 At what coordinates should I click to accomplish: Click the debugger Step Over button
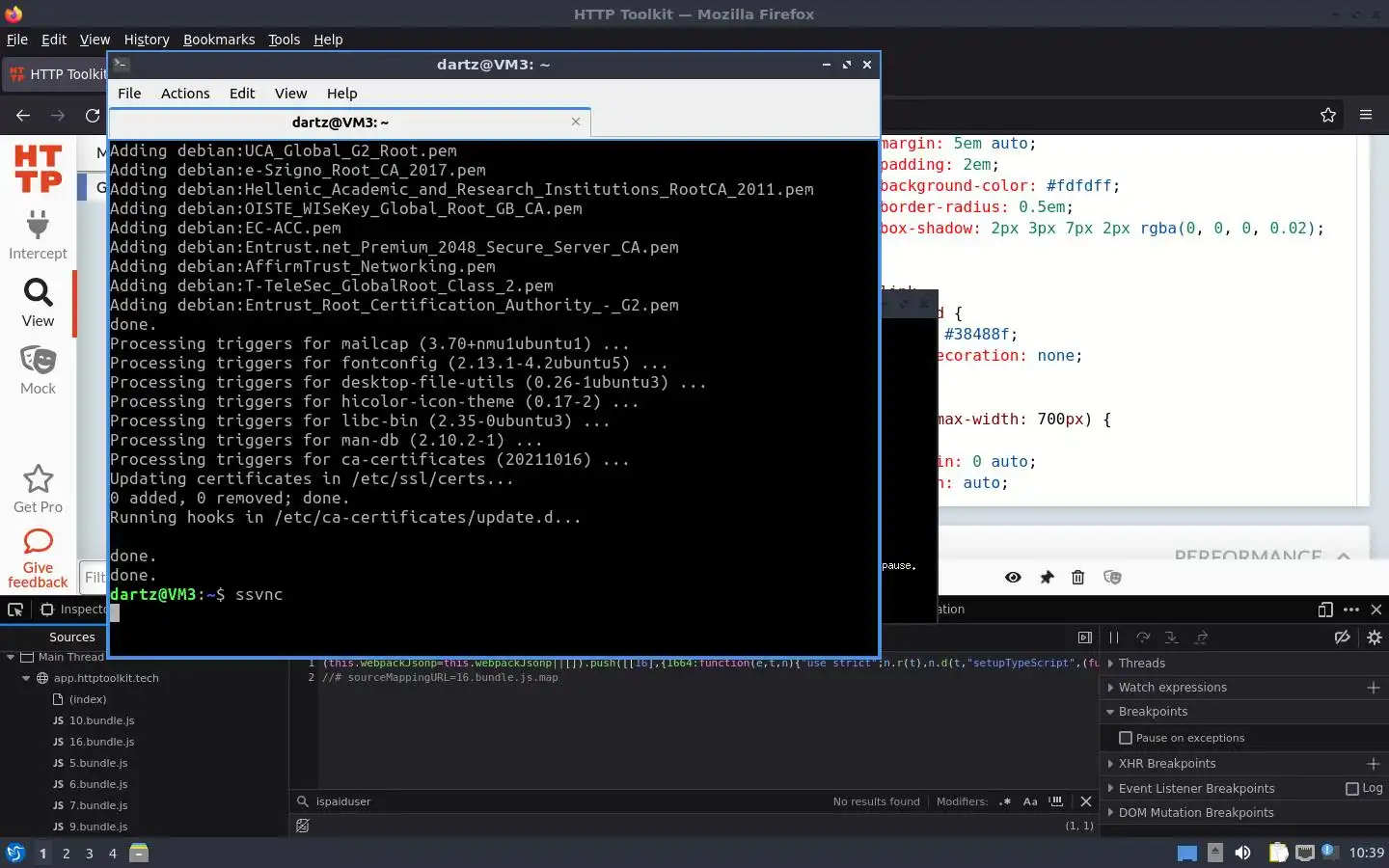point(1143,637)
